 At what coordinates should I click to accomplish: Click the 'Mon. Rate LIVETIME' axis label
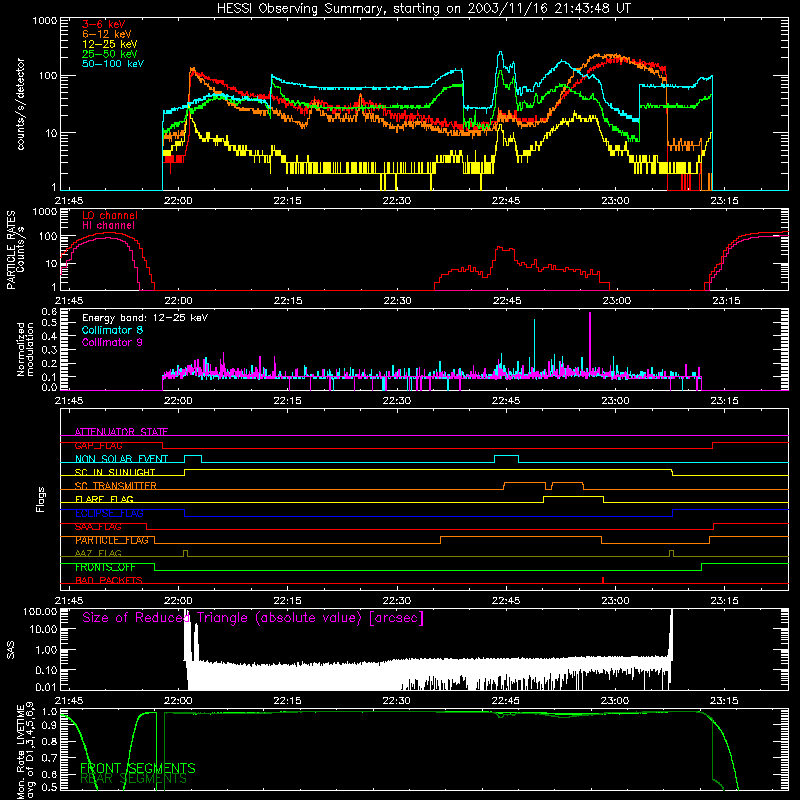(20, 752)
